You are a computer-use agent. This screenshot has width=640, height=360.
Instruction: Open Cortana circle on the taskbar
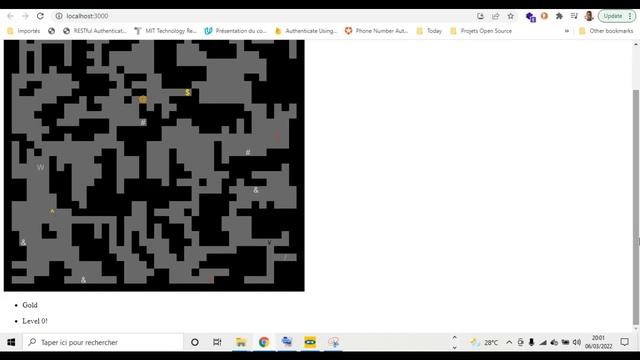[195, 342]
